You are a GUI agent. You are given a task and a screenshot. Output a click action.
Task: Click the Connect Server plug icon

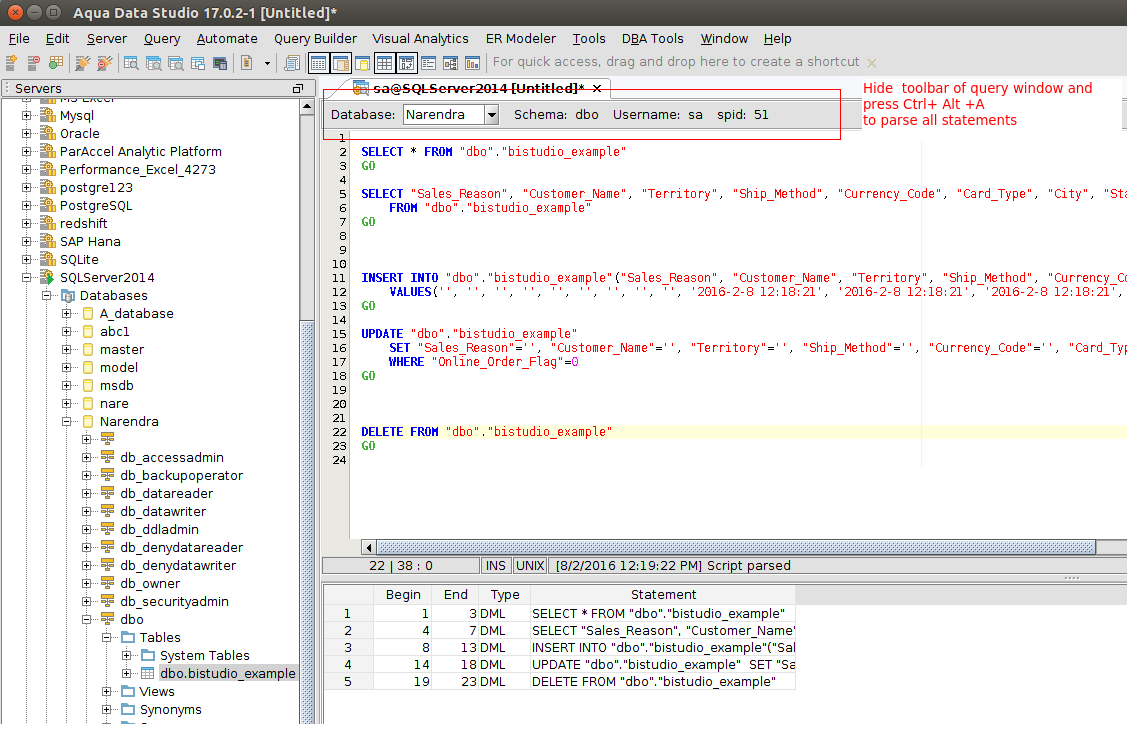82,63
